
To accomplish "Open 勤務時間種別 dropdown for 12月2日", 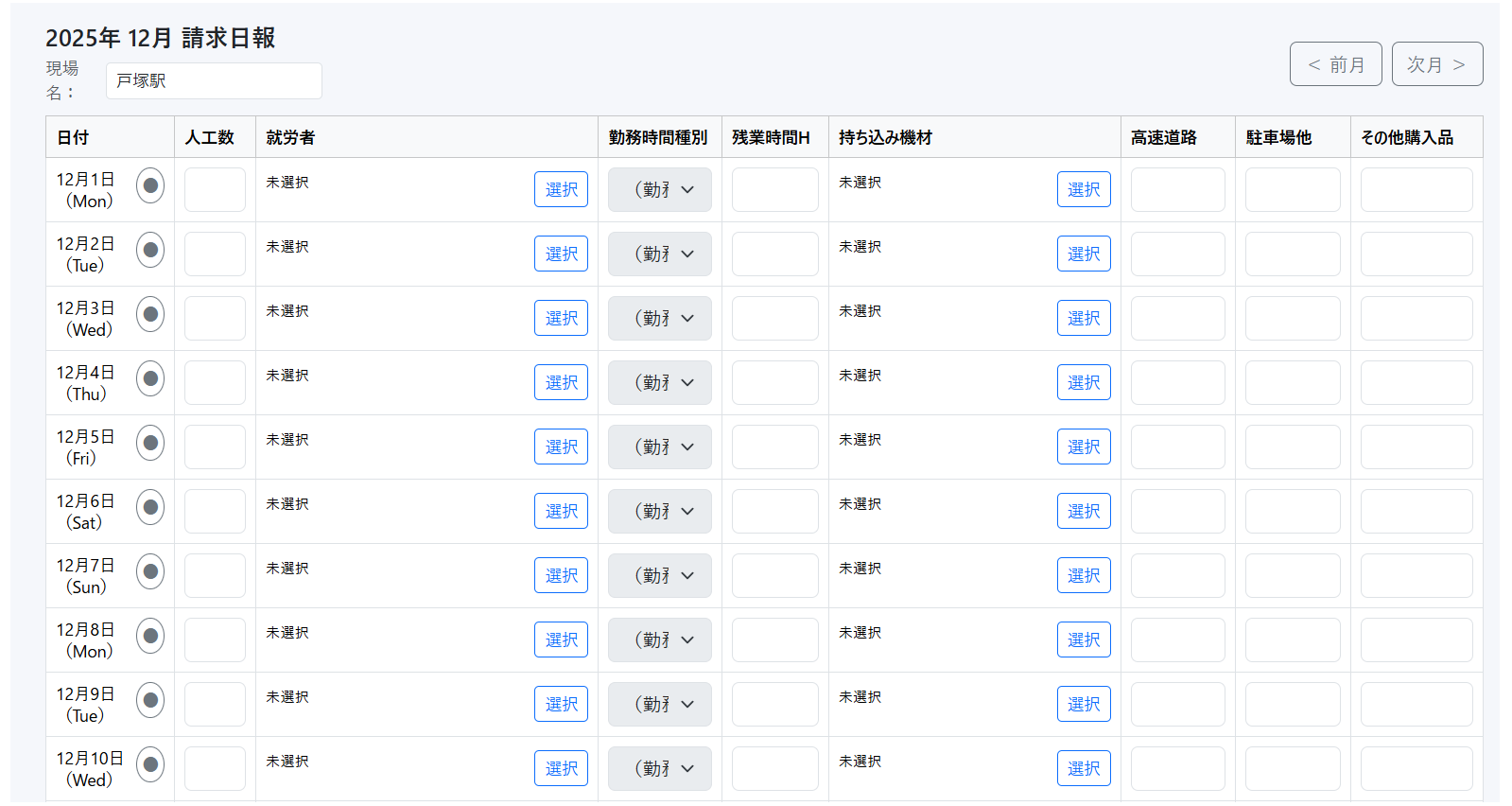I will point(659,254).
